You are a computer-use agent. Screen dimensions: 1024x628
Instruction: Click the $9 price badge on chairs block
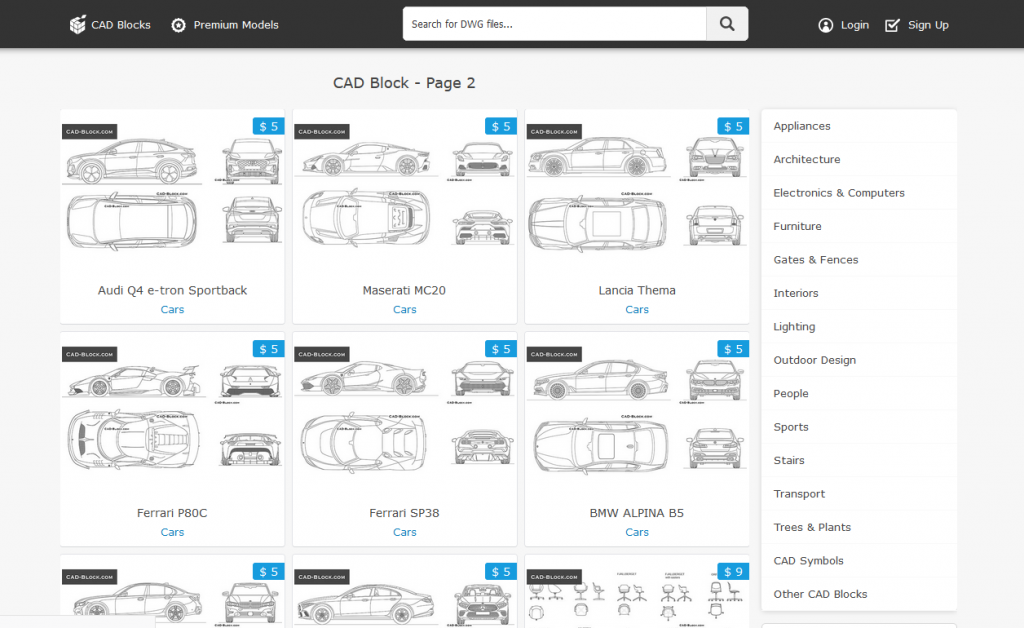(x=732, y=572)
